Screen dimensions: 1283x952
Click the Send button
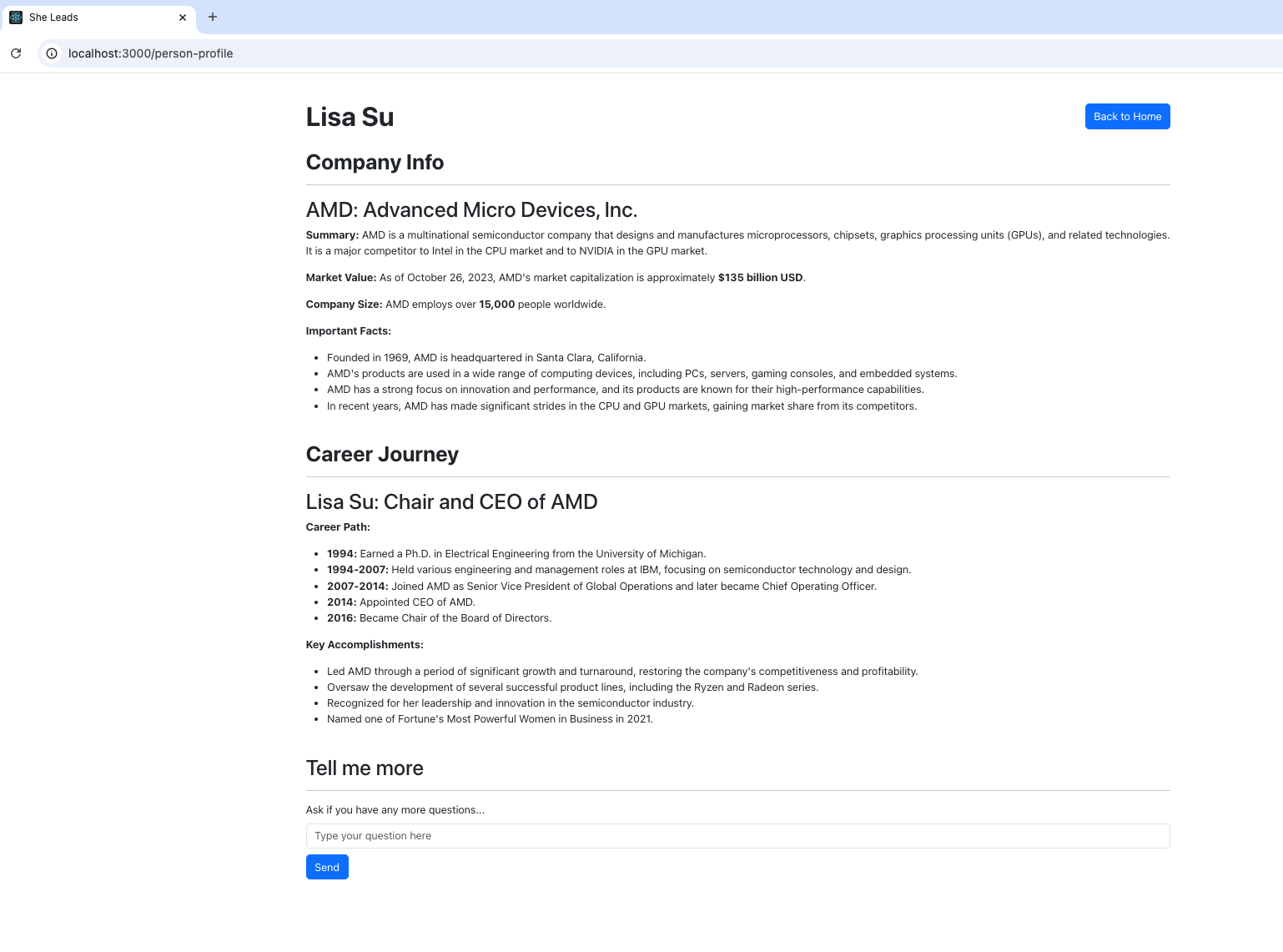327,867
